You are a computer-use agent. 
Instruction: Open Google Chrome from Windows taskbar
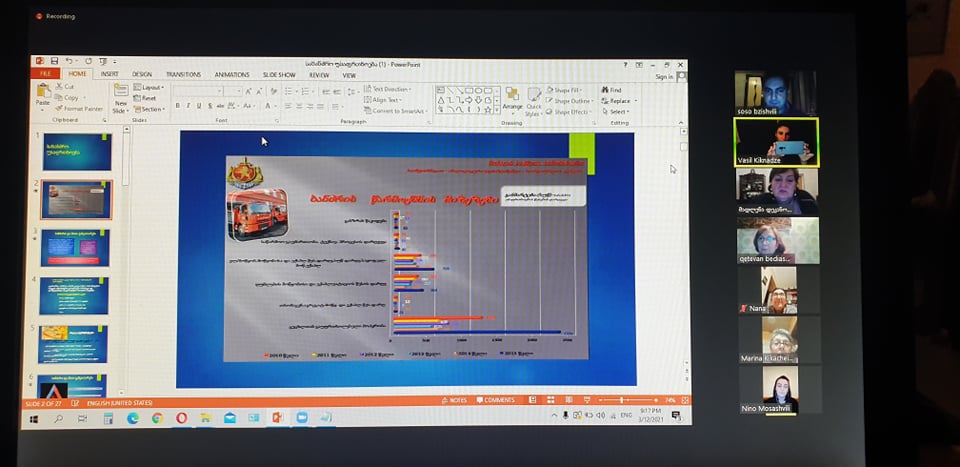point(157,419)
